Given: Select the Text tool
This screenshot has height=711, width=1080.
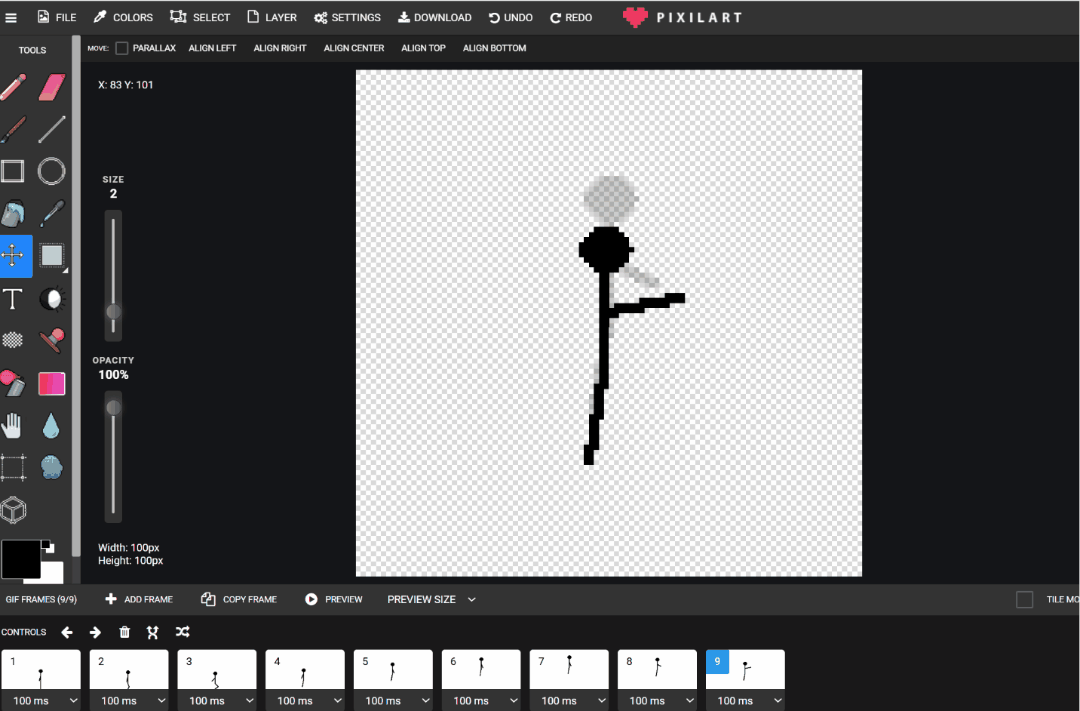Looking at the screenshot, I should (x=12, y=299).
